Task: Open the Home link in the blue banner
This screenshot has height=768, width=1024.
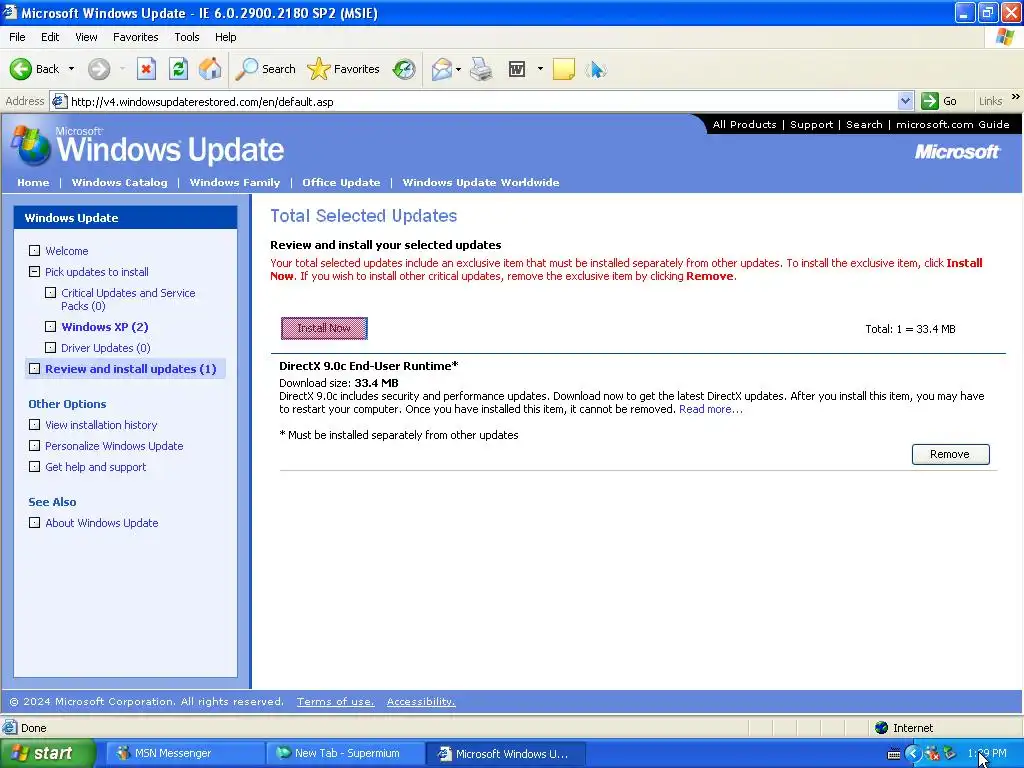Action: [33, 182]
